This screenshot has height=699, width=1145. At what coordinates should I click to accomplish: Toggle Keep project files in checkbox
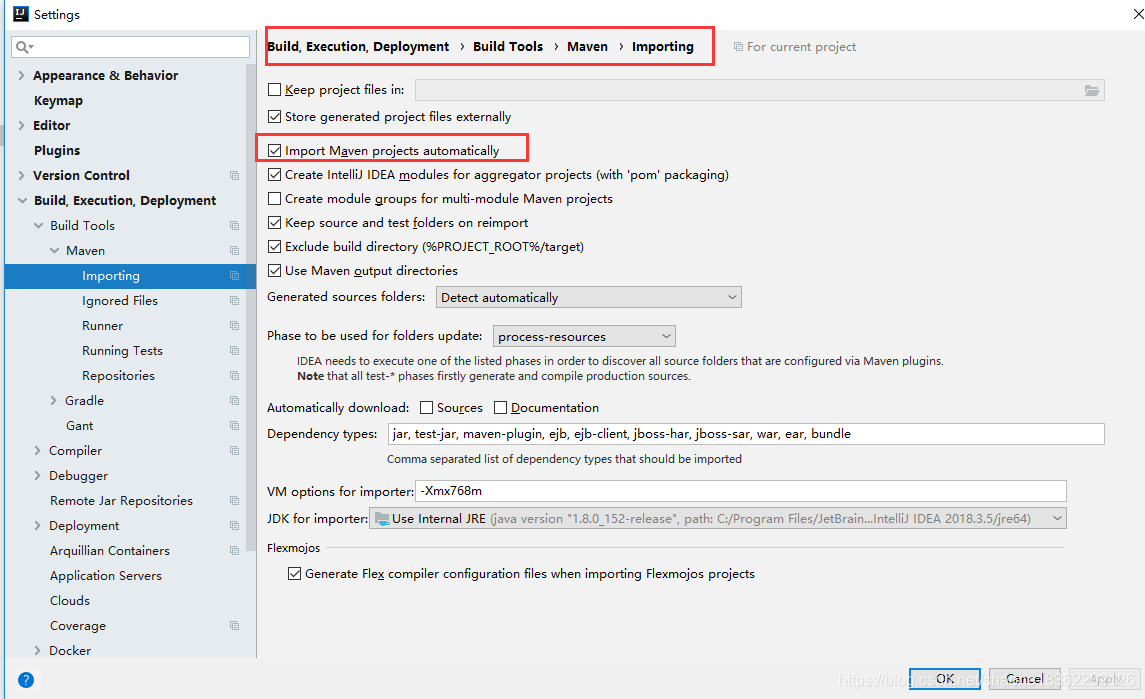pos(275,90)
